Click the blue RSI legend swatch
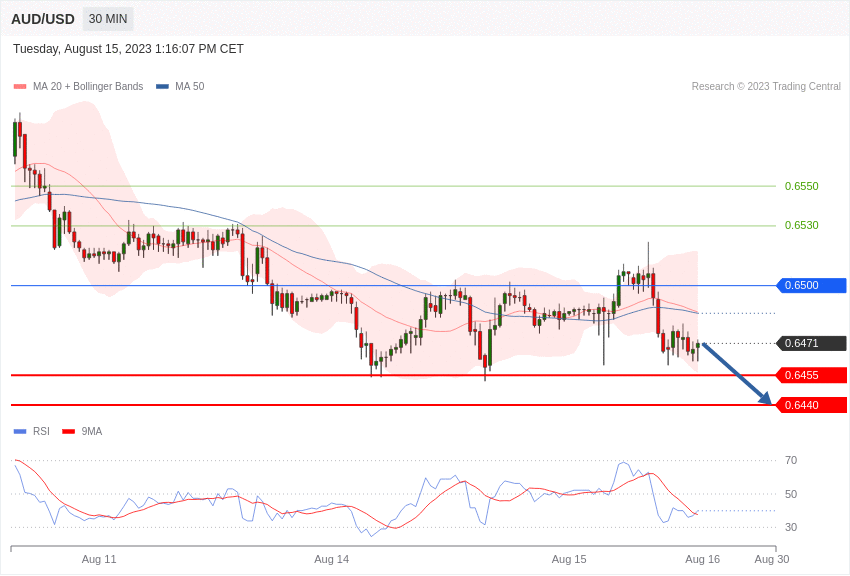Viewport: 850px width, 576px height. [x=20, y=431]
